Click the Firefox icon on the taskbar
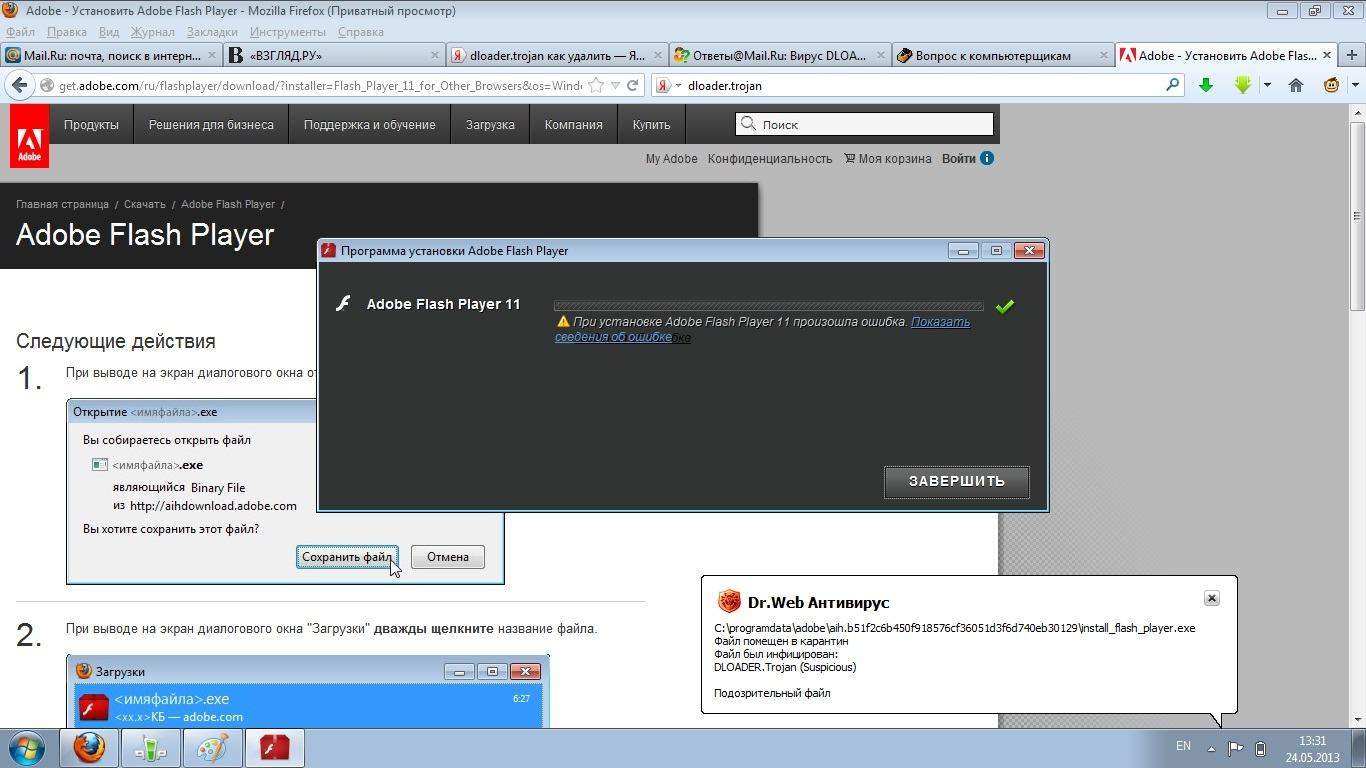 click(x=89, y=748)
